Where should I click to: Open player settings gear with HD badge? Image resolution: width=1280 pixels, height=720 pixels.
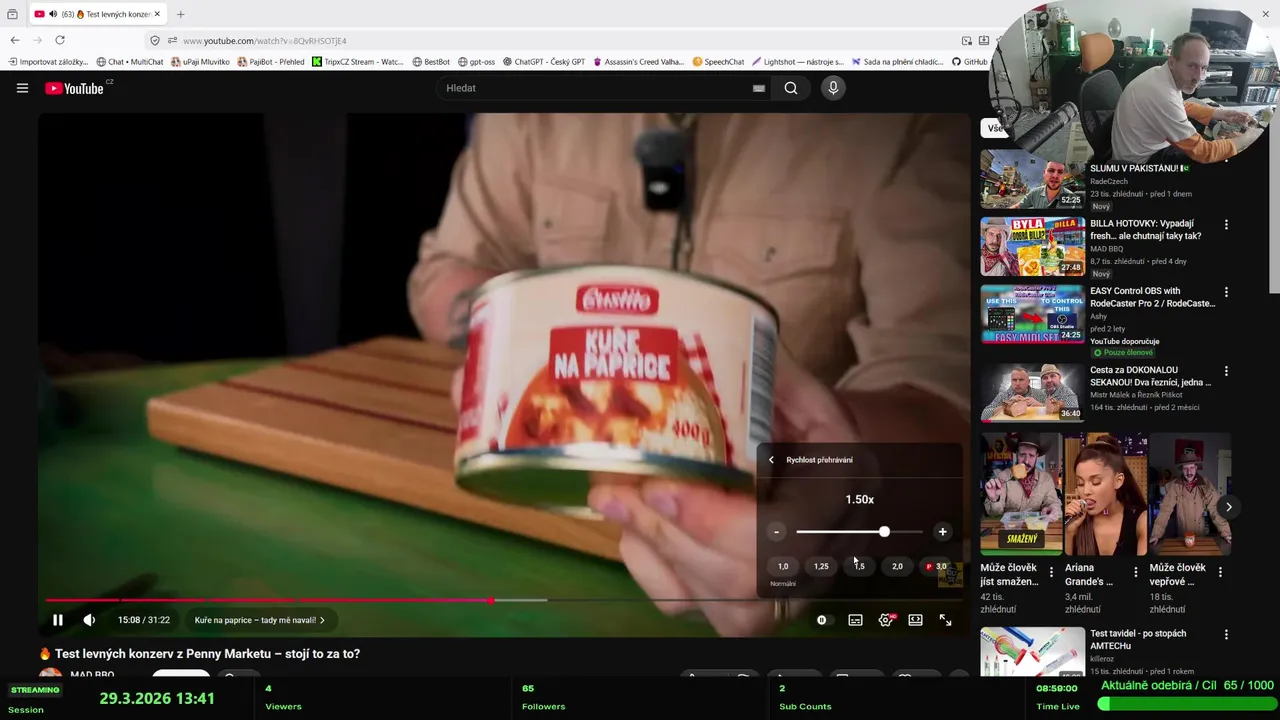886,620
